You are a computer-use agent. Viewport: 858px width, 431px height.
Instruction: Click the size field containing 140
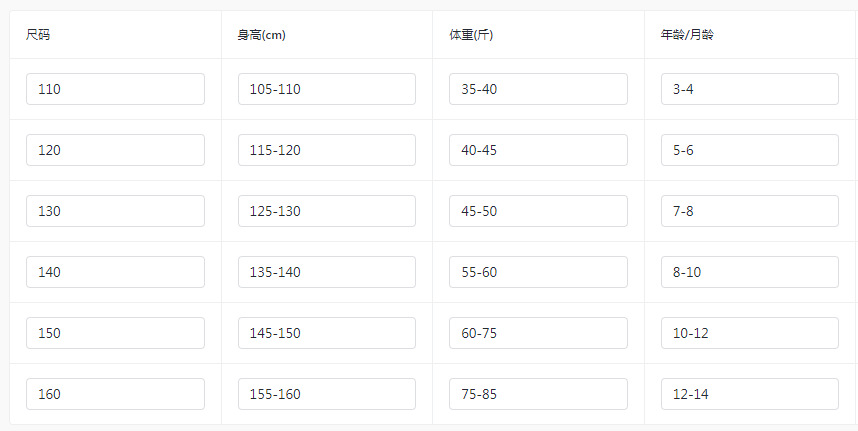115,272
